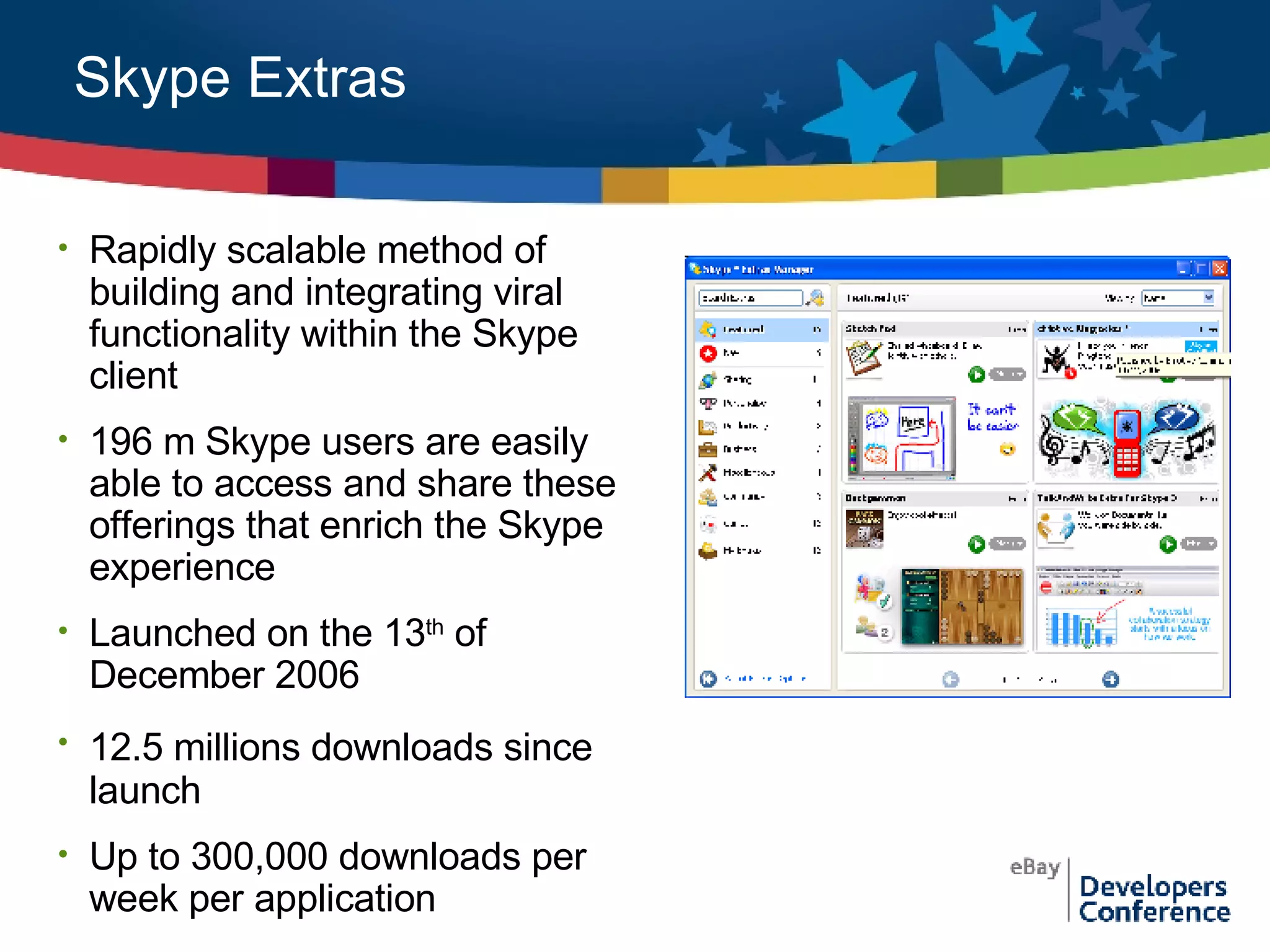1270x952 pixels.
Task: Open the category with the dice icon
Action: pyautogui.click(x=763, y=524)
